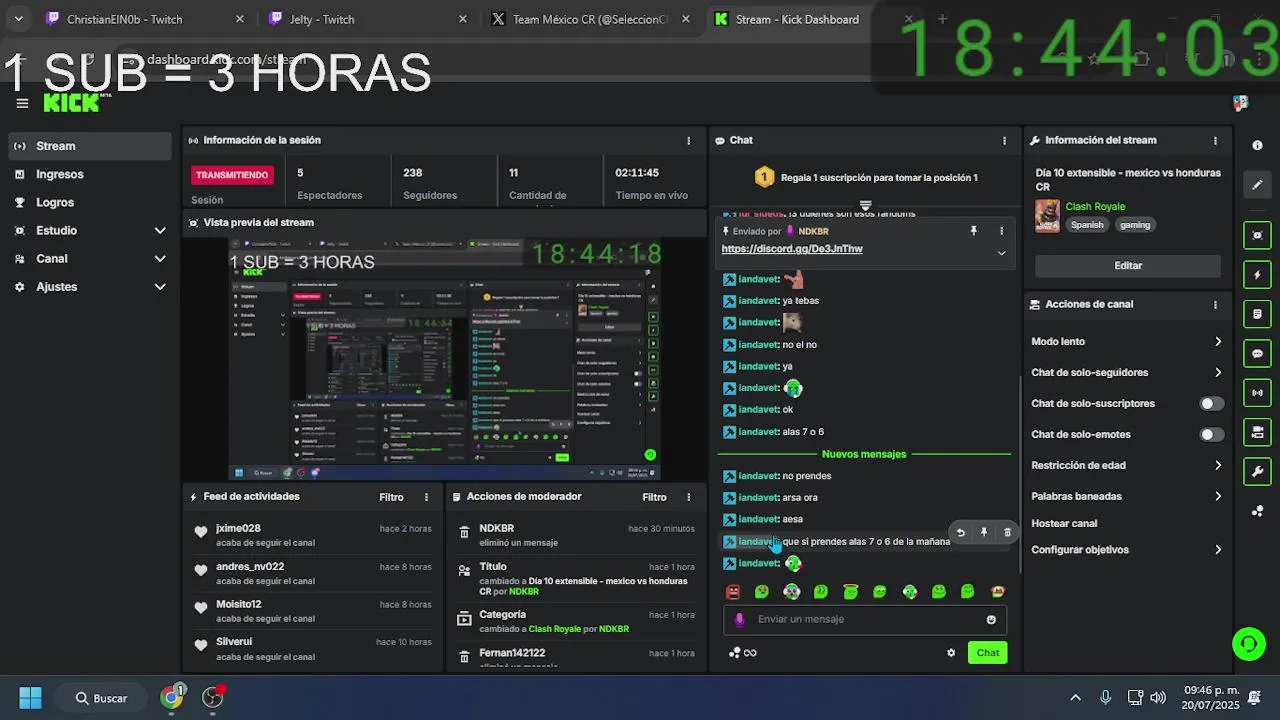Click the pencil edit icon in right rail

click(1257, 185)
